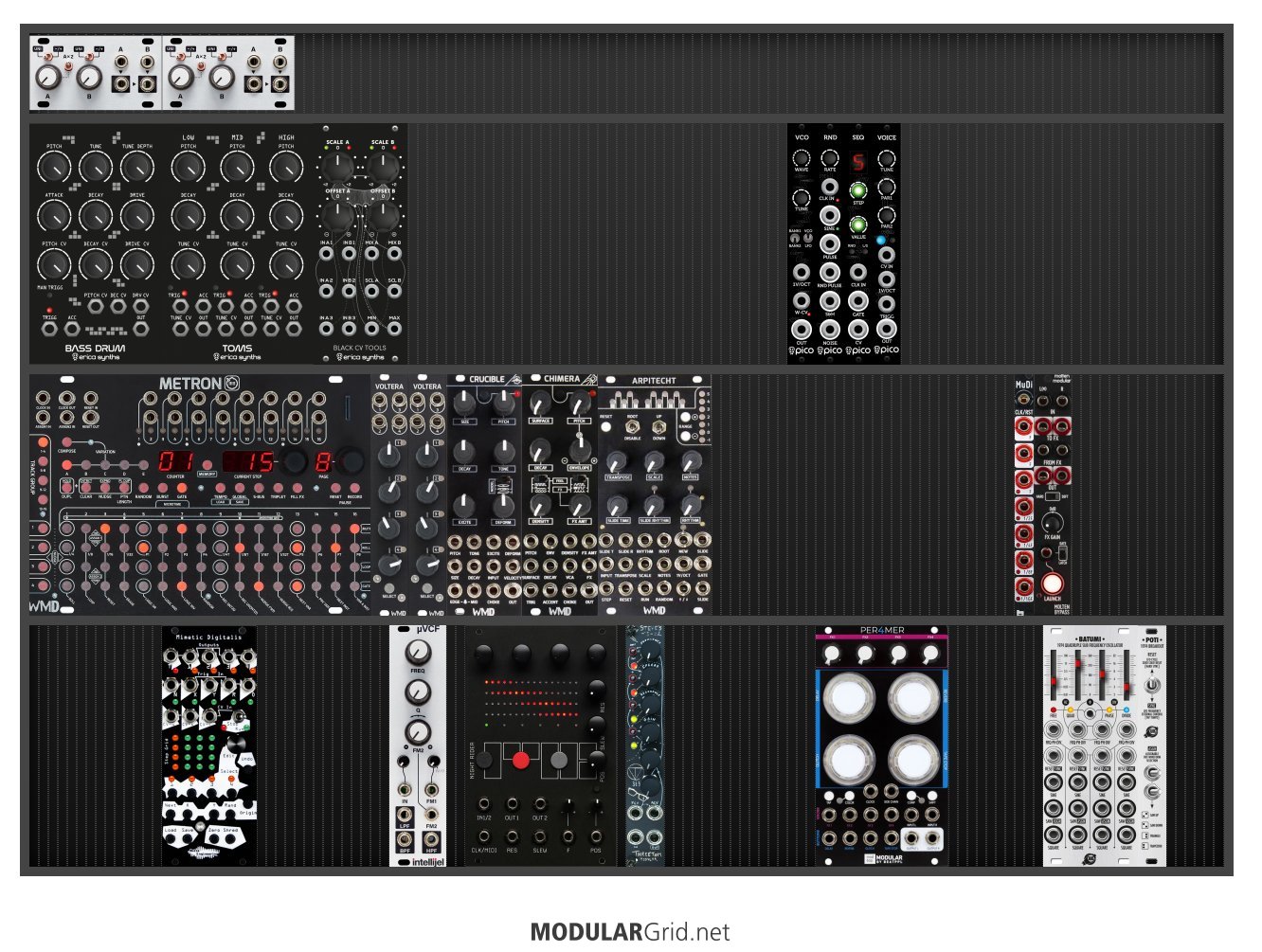This screenshot has width=1262, height=952.
Task: Adjust the FX GAIN knob on MuDi
Action: pos(1053,522)
